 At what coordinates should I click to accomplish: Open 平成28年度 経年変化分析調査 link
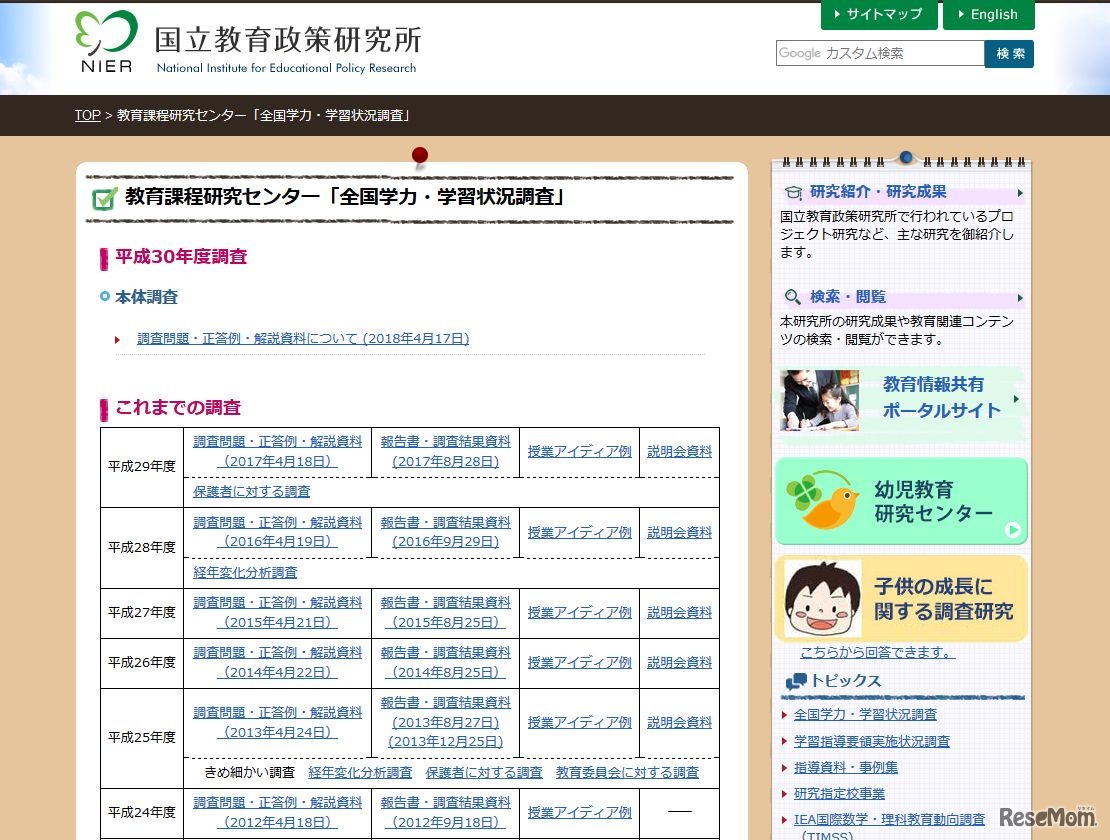tap(245, 573)
